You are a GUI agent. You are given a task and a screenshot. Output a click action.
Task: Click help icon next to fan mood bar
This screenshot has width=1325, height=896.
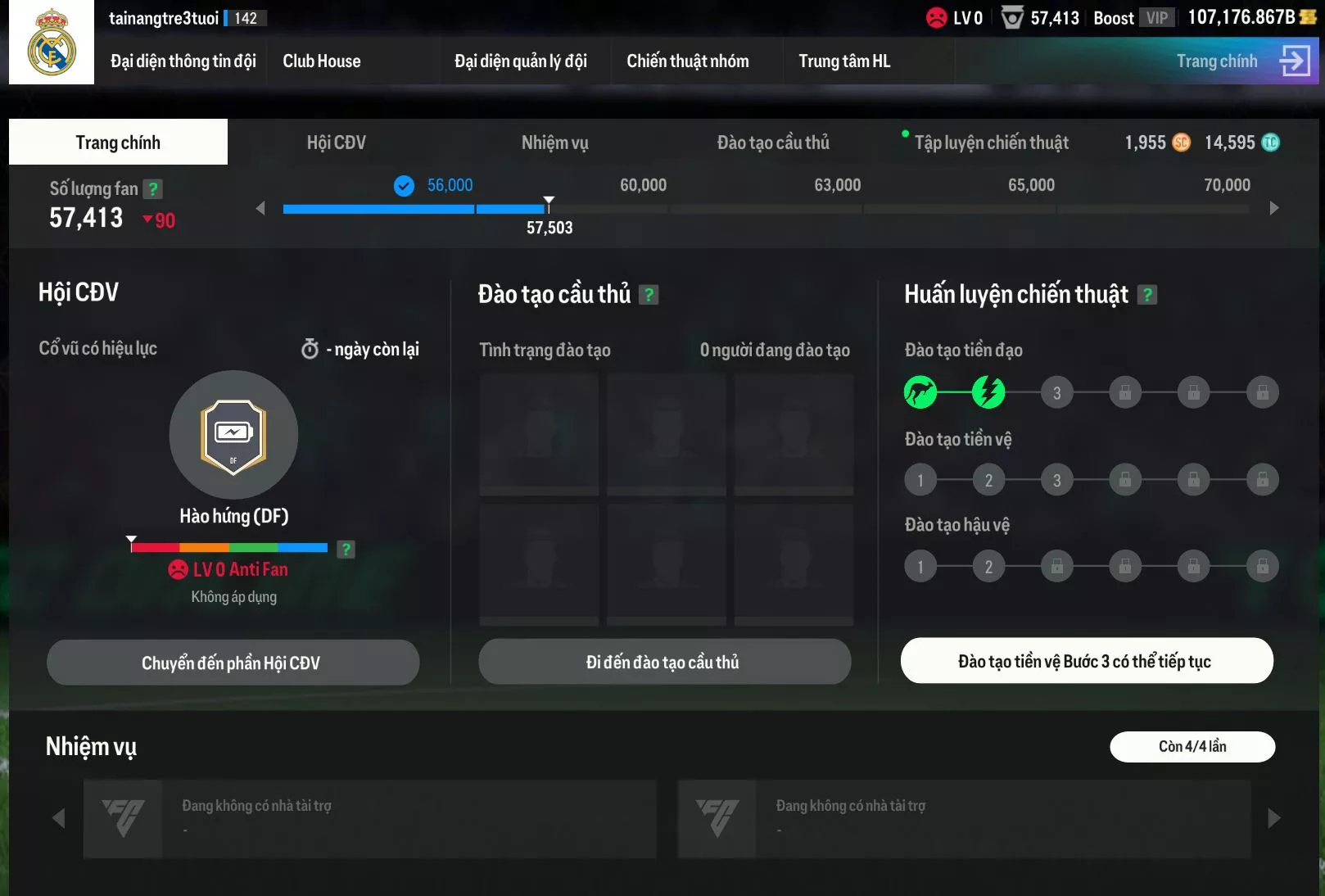pos(346,549)
